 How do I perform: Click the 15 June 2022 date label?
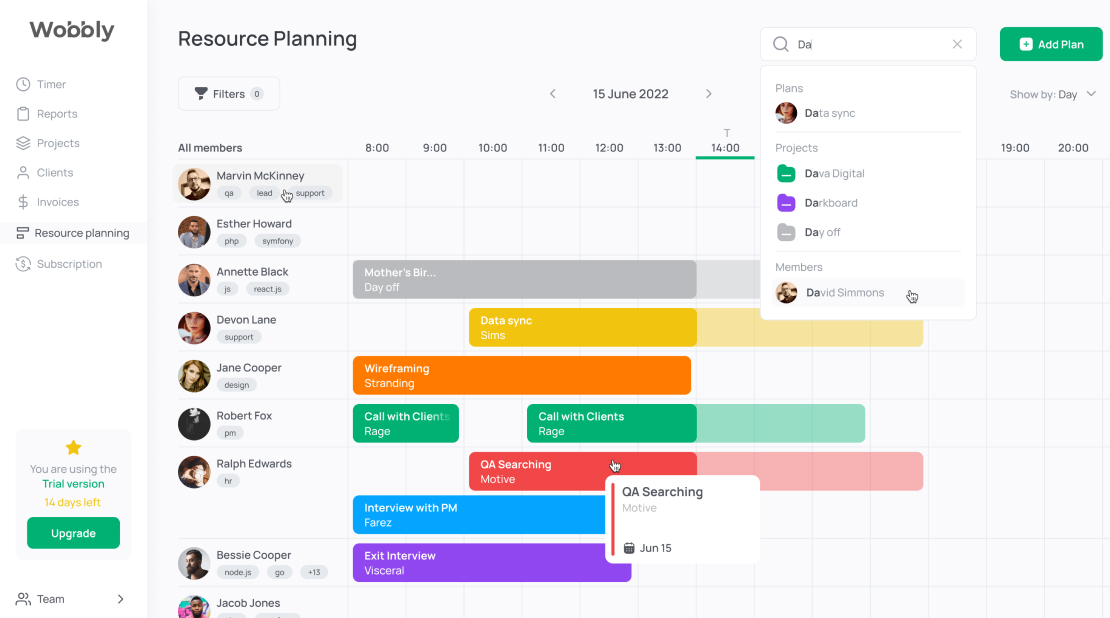coord(631,94)
